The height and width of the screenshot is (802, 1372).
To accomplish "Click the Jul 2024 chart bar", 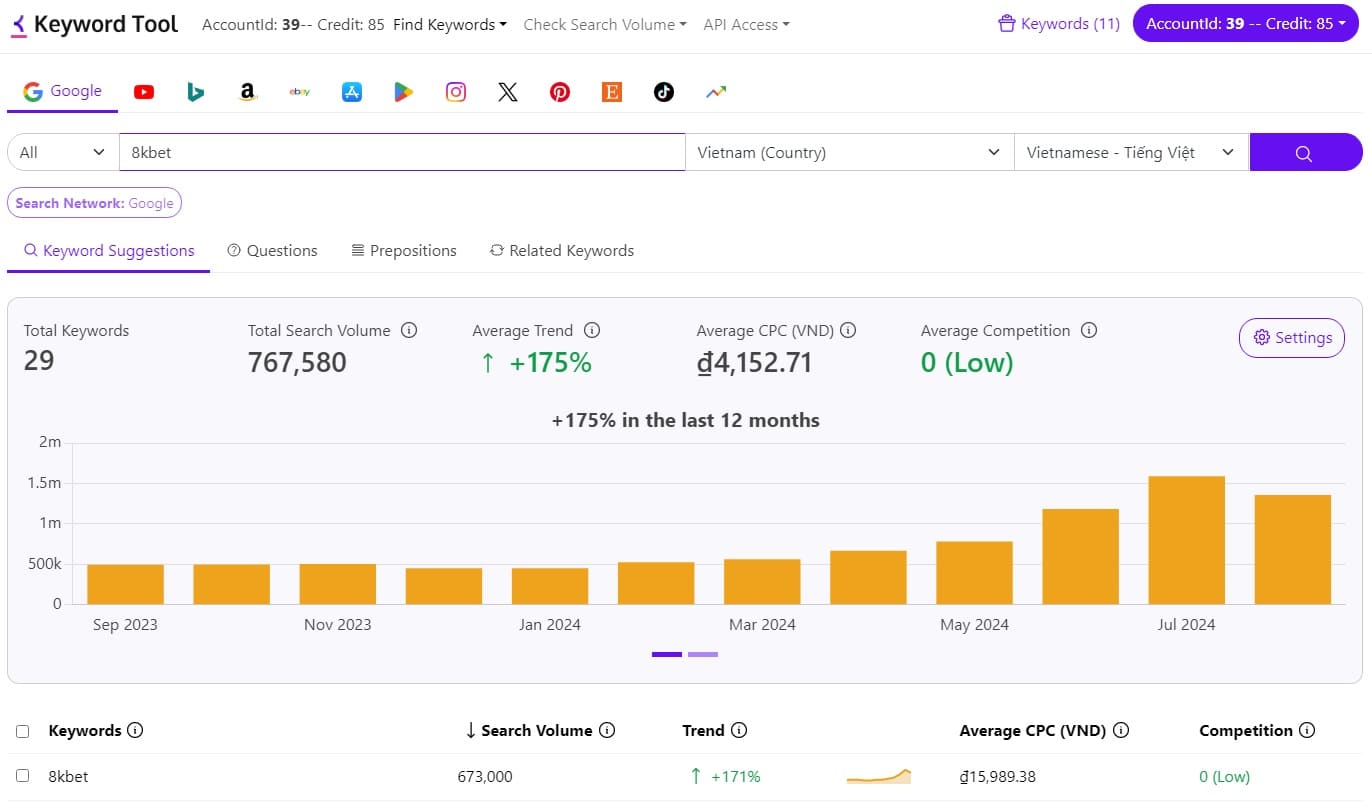I will click(x=1187, y=540).
